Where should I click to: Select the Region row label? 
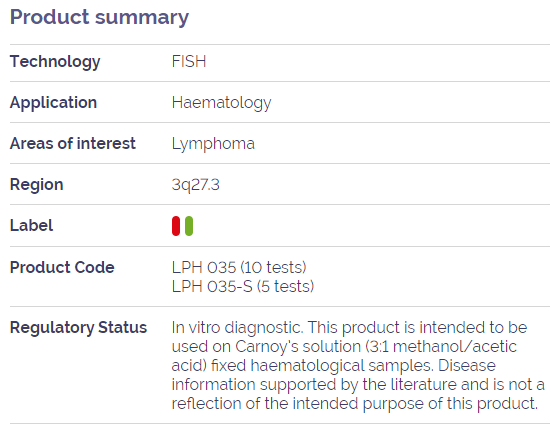click(37, 185)
